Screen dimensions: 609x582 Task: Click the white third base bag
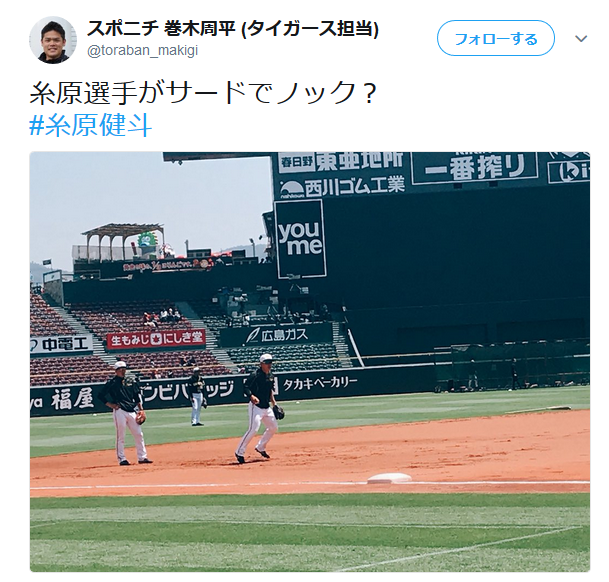point(389,478)
